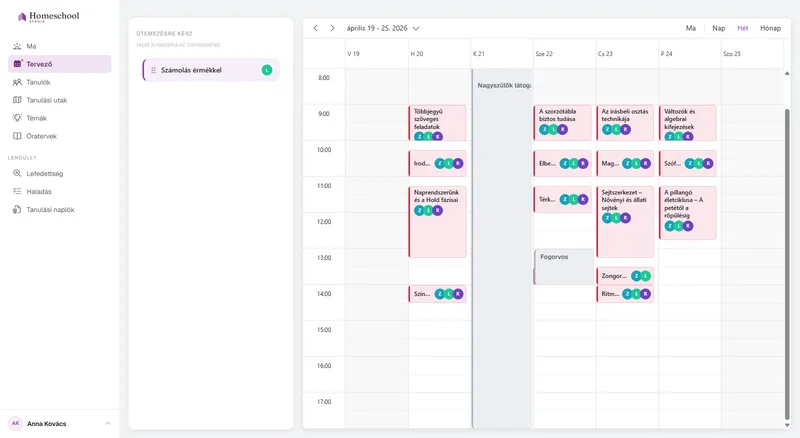Click the Lefedettség search icon
This screenshot has width=800, height=438.
17,174
